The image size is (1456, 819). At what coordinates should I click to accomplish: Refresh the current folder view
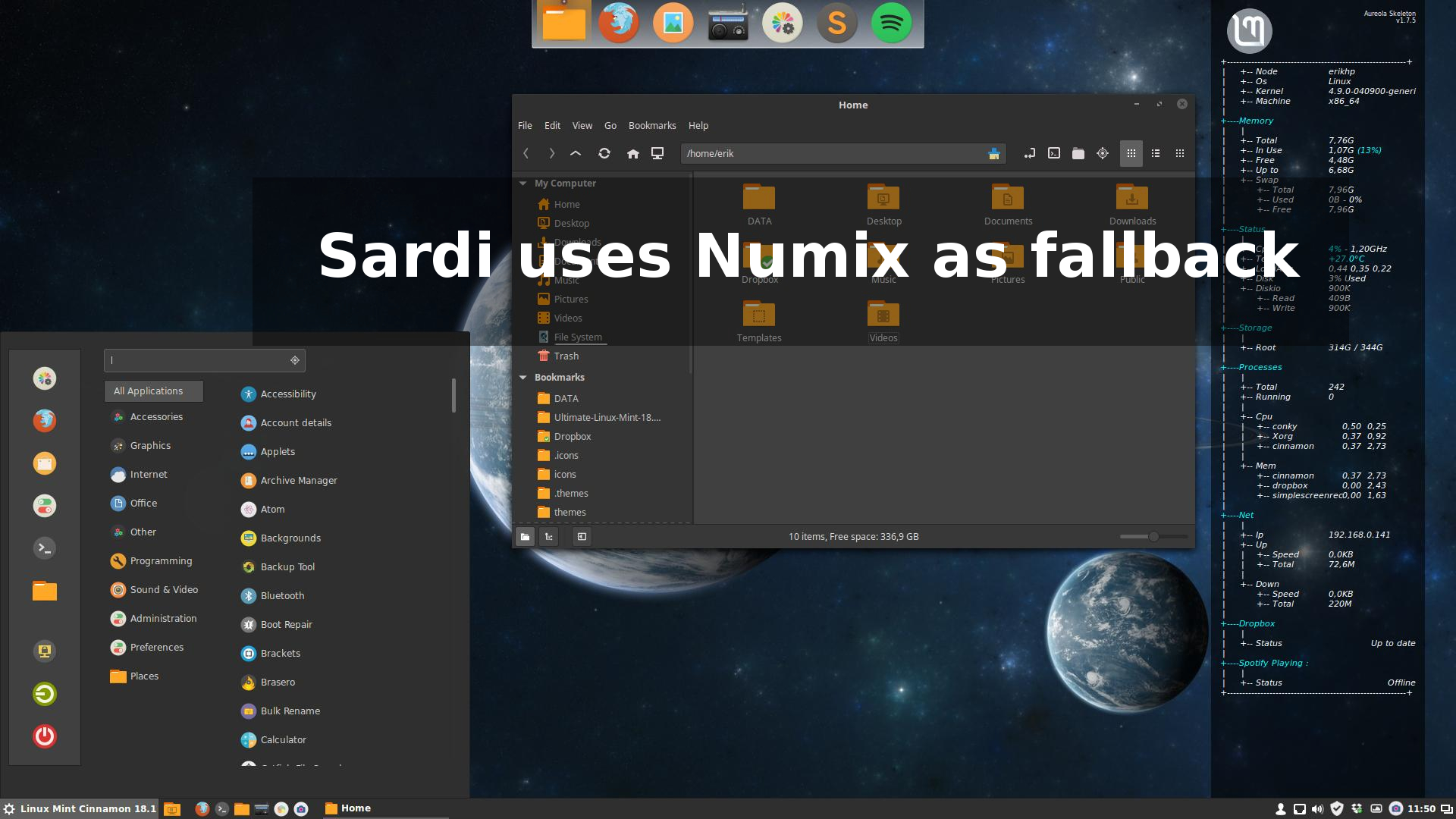pyautogui.click(x=604, y=153)
